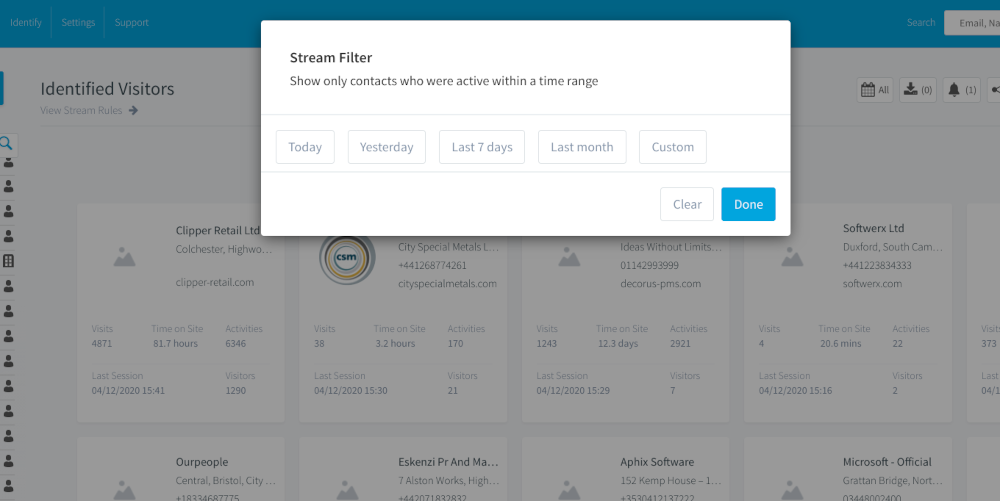The height and width of the screenshot is (501, 1000).
Task: Click the Identified Visitors heading
Action: tap(107, 89)
